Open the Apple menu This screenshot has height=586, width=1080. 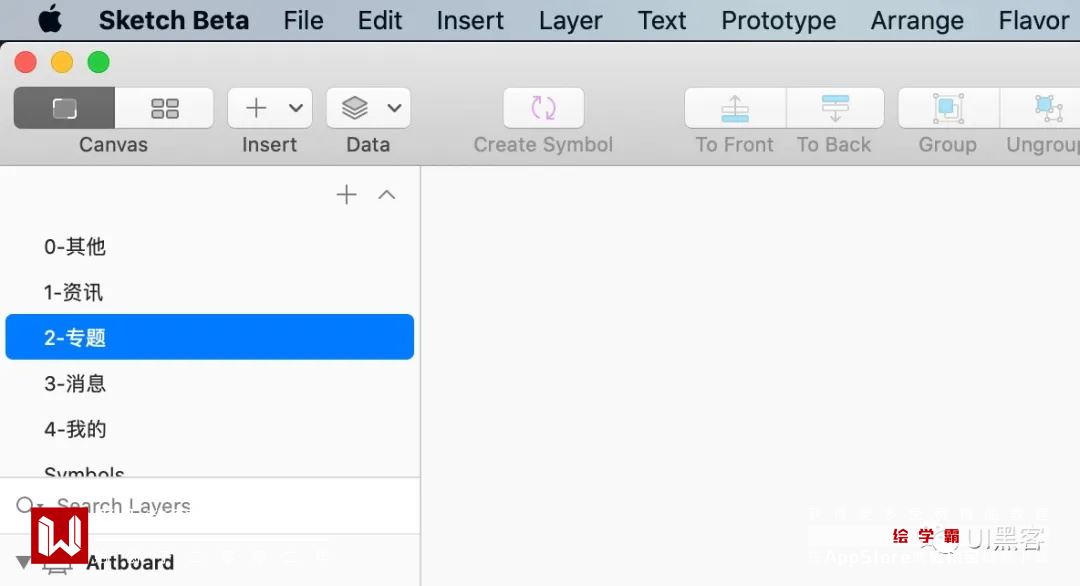tap(49, 20)
